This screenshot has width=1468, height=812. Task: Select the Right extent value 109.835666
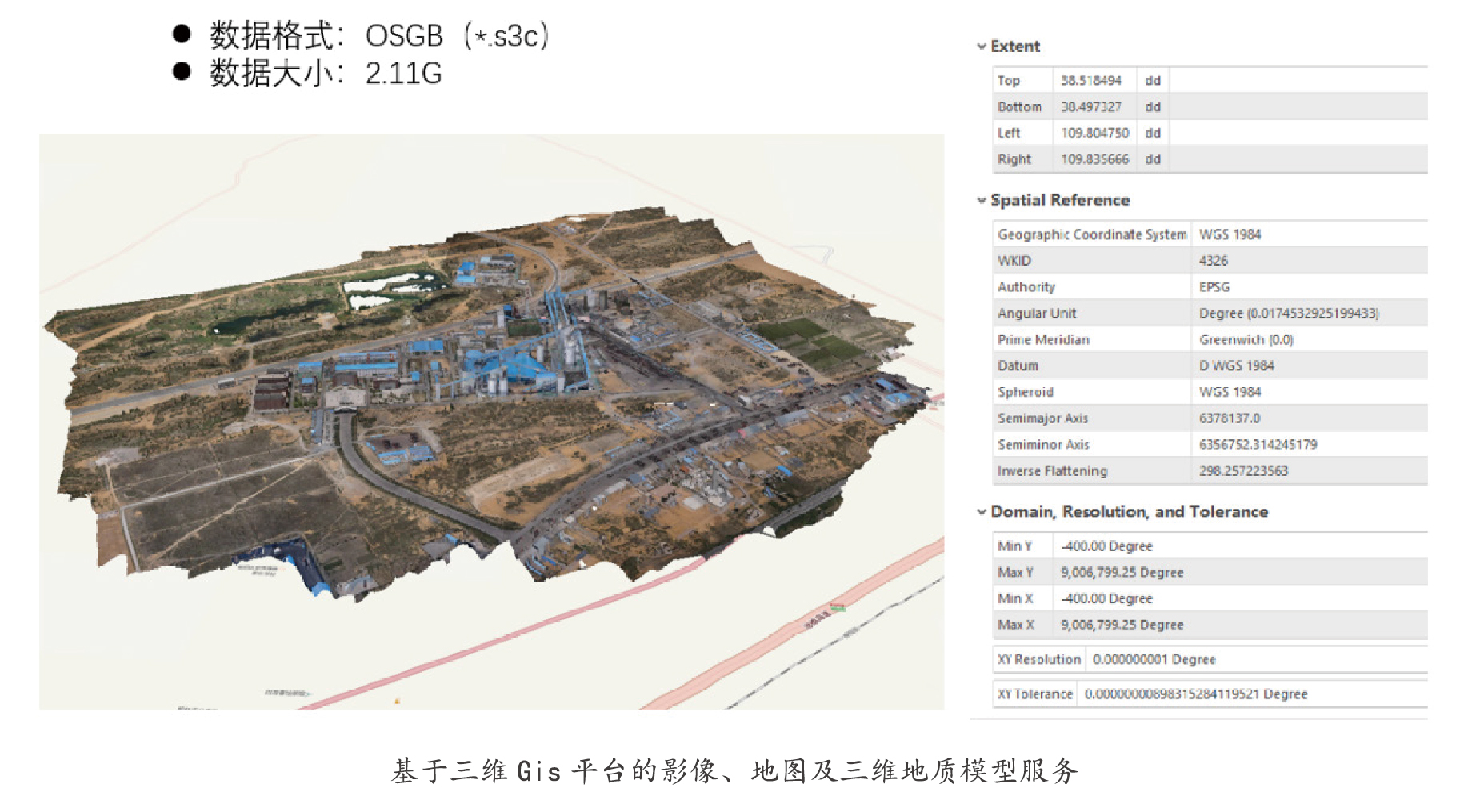1094,160
